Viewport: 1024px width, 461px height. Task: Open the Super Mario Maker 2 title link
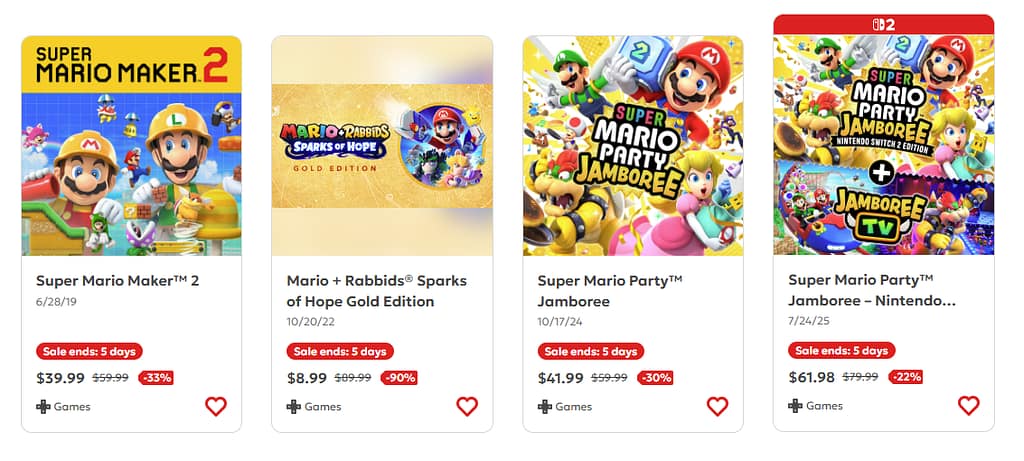(118, 281)
